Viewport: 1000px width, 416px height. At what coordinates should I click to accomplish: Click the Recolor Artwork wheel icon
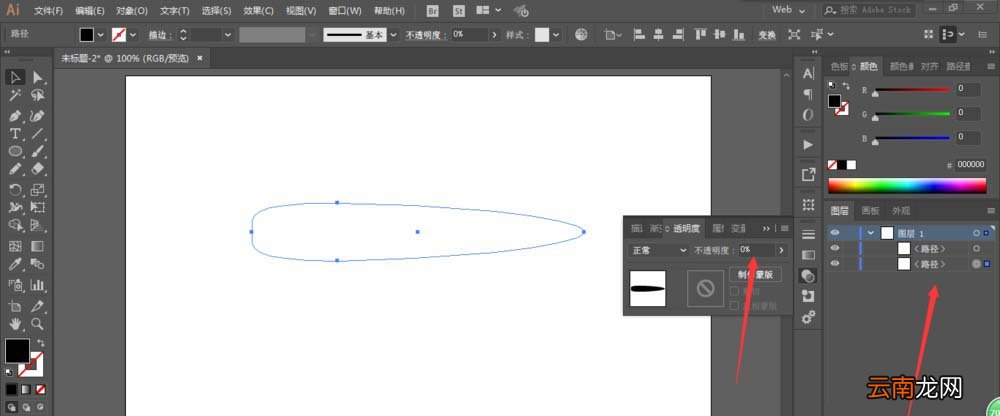point(581,34)
